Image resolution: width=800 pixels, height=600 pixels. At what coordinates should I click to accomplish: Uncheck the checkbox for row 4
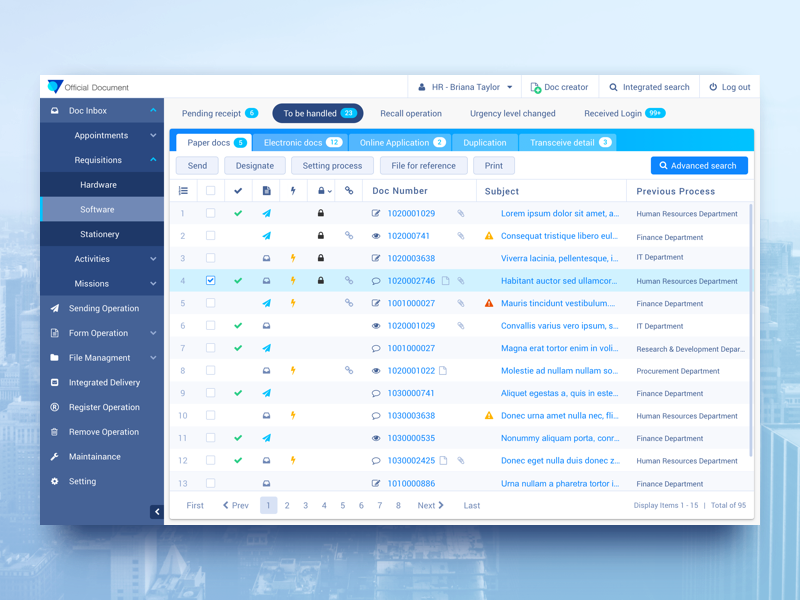(x=210, y=281)
